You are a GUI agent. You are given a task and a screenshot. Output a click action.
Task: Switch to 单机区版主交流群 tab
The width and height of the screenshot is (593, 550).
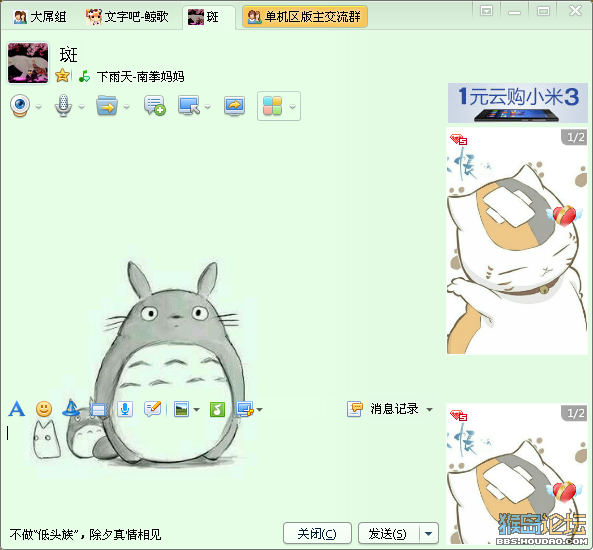click(x=305, y=17)
